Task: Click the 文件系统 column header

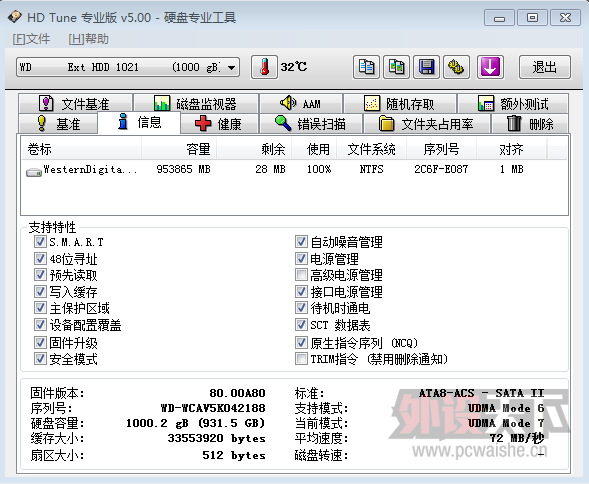Action: (372, 149)
